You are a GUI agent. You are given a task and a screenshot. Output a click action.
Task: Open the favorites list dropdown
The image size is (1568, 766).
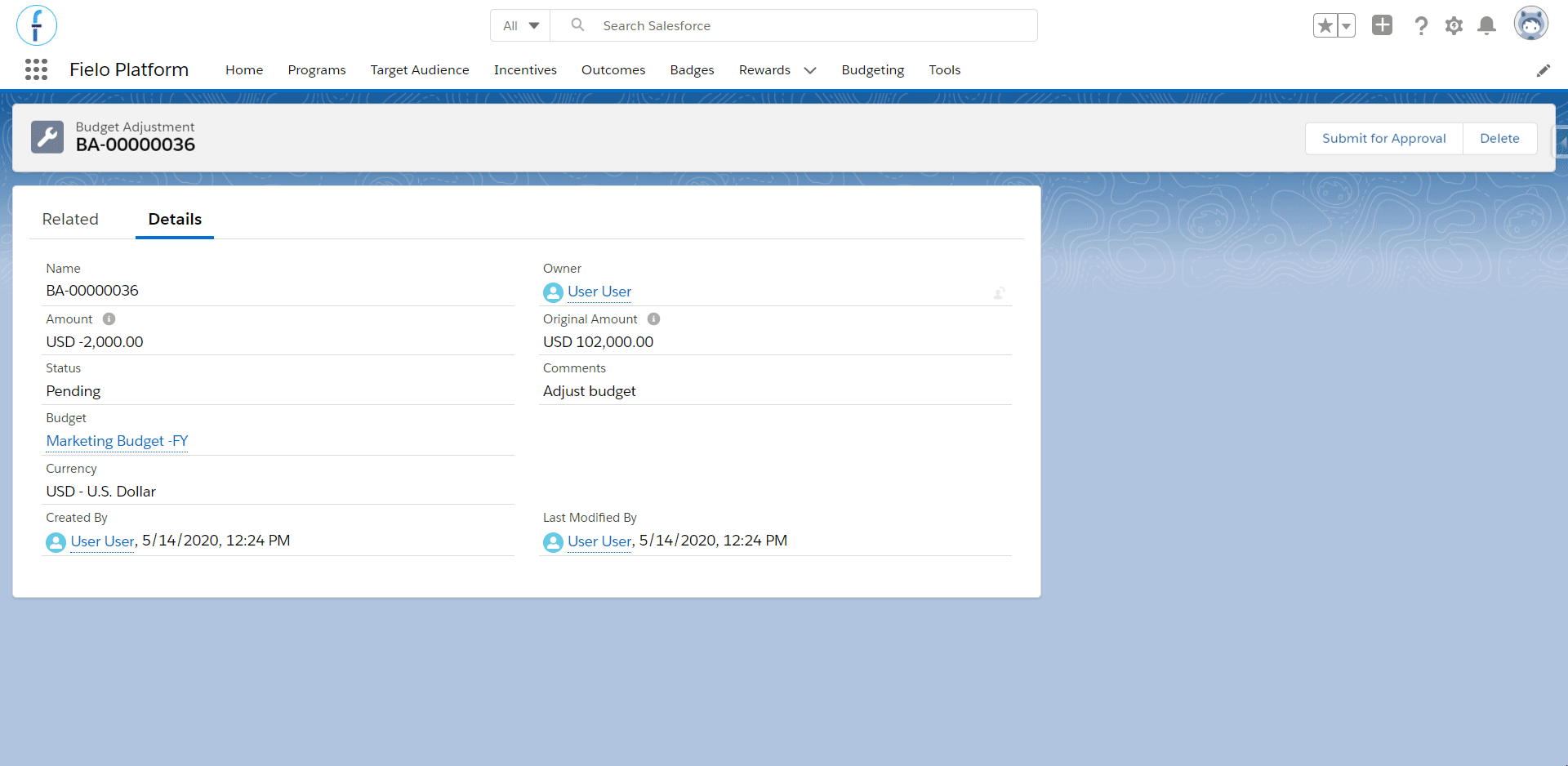click(x=1346, y=26)
